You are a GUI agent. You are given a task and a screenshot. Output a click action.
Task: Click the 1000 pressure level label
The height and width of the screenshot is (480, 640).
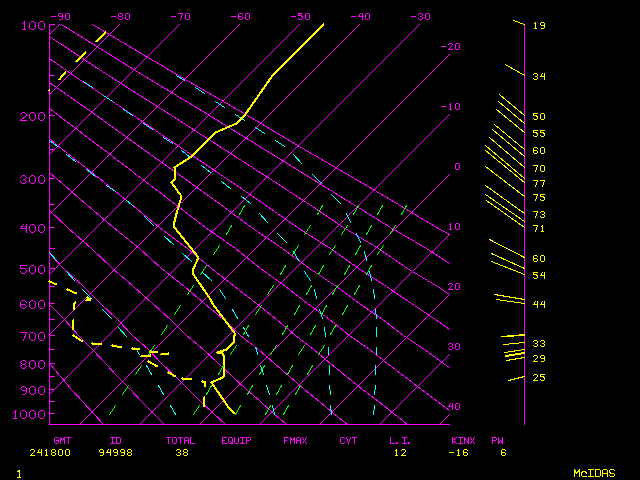33,414
